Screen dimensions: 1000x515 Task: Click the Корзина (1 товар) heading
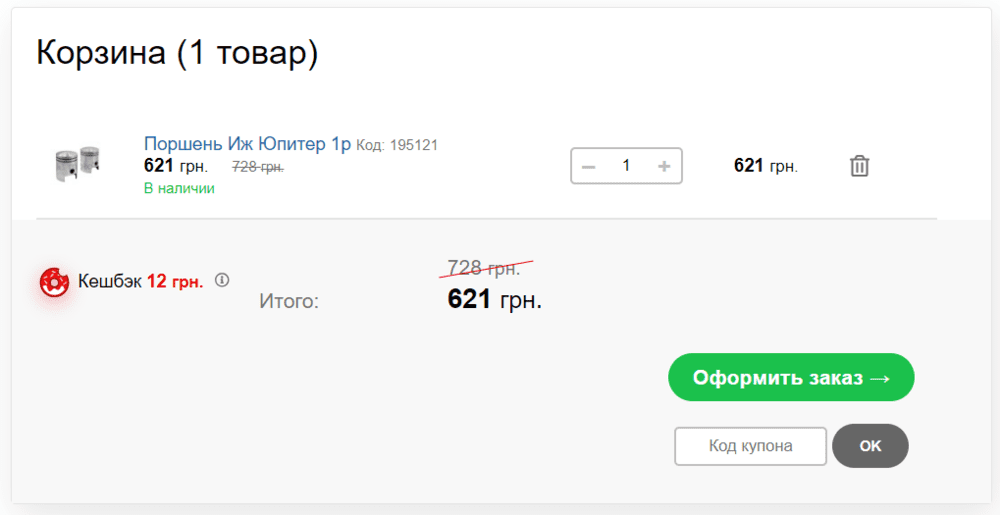tap(177, 53)
